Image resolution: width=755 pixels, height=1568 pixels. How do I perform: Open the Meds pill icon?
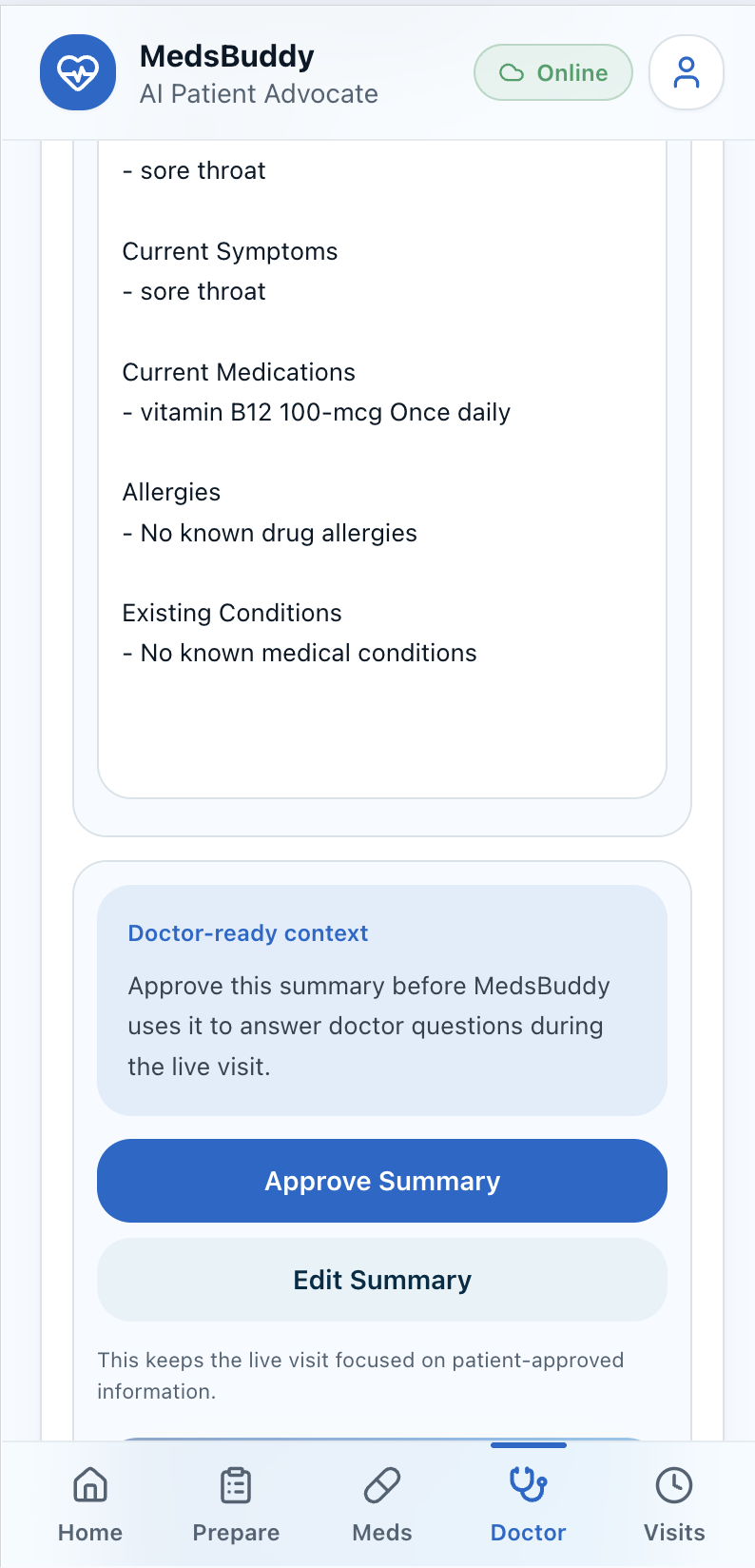click(382, 1484)
